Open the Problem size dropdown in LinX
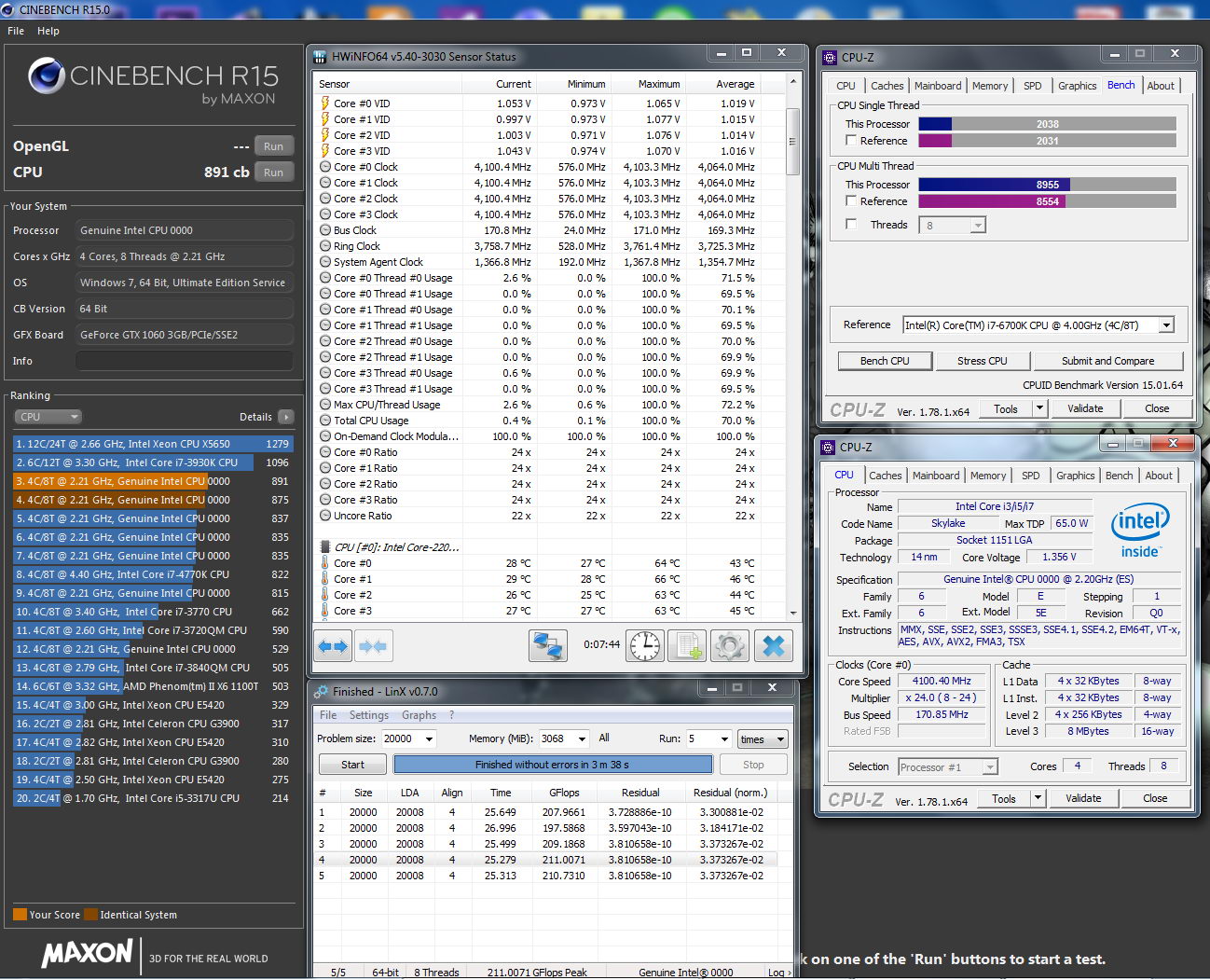Screen dimensions: 1210x980 coord(429,738)
